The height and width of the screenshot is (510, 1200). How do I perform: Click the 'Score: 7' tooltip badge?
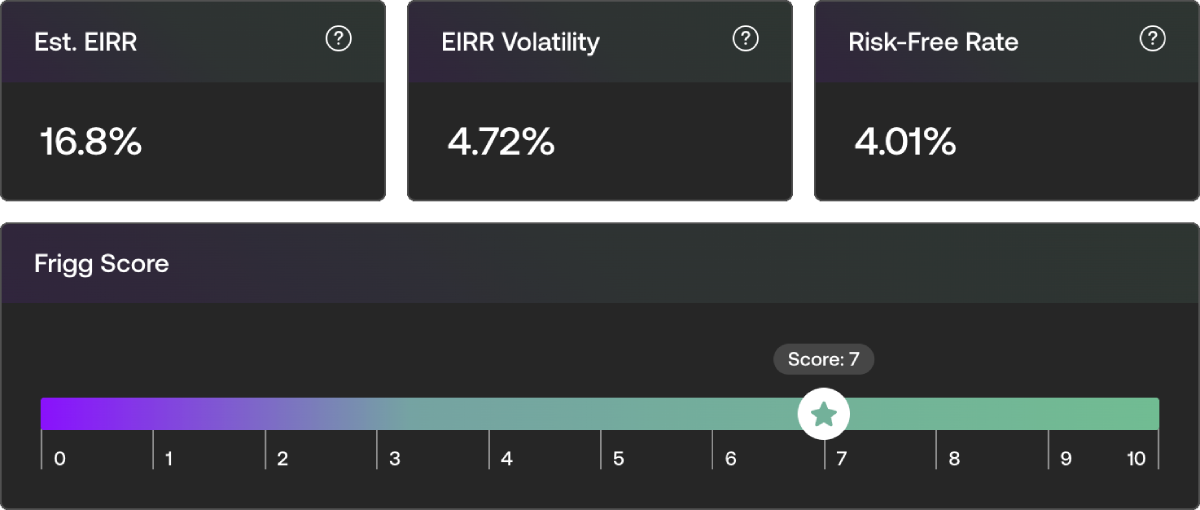(x=823, y=360)
